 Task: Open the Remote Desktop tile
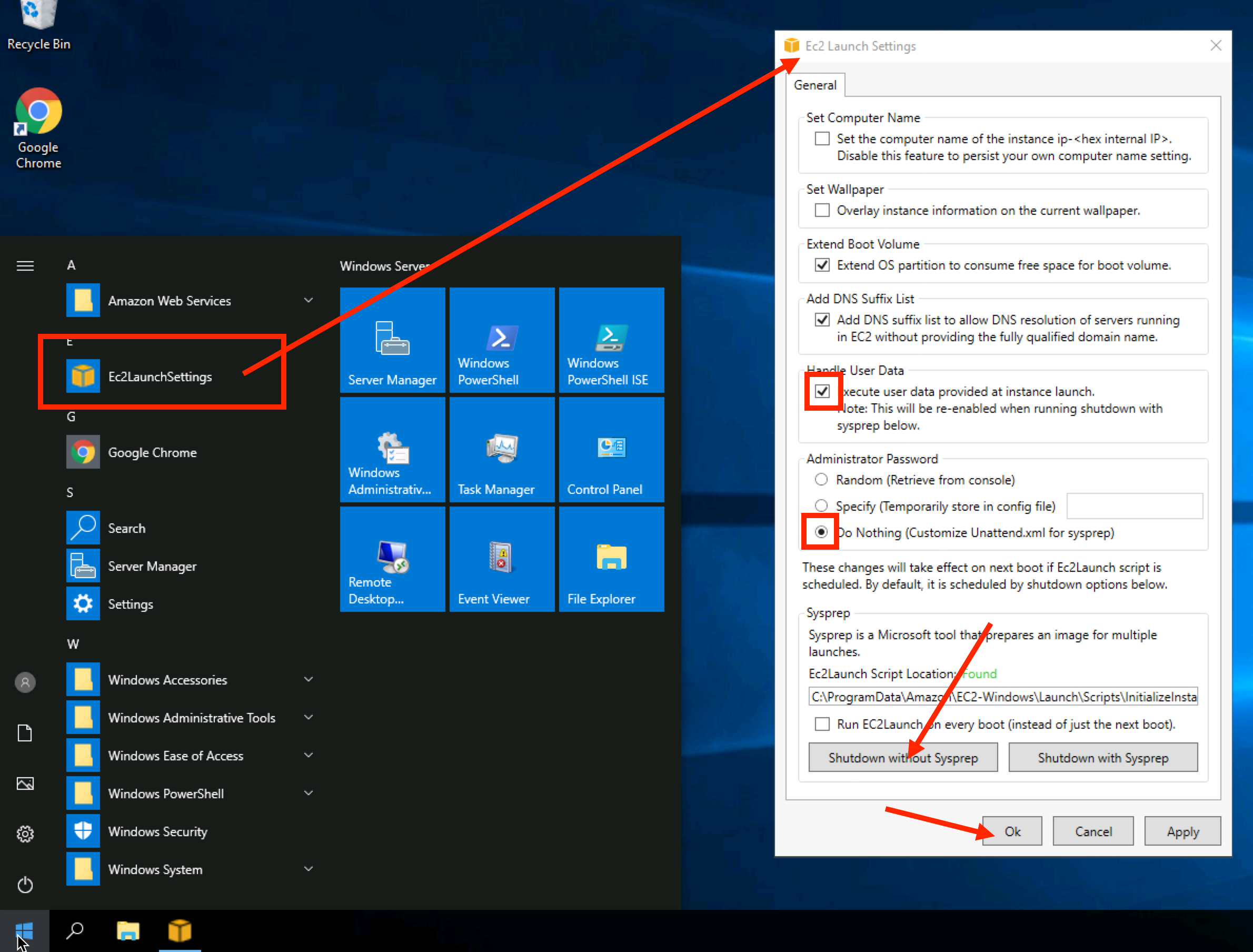pos(392,559)
